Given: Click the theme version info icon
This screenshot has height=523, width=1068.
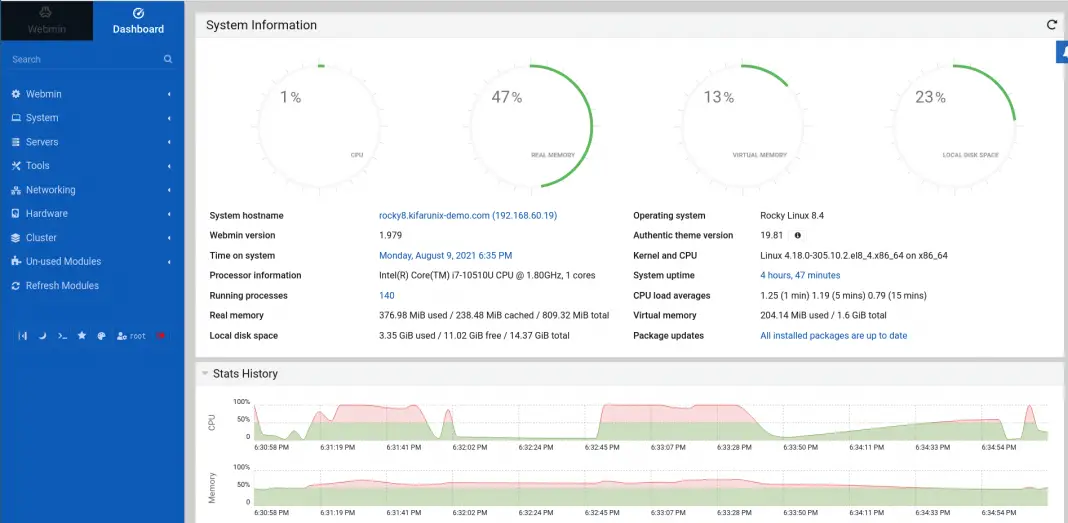Looking at the screenshot, I should [797, 236].
